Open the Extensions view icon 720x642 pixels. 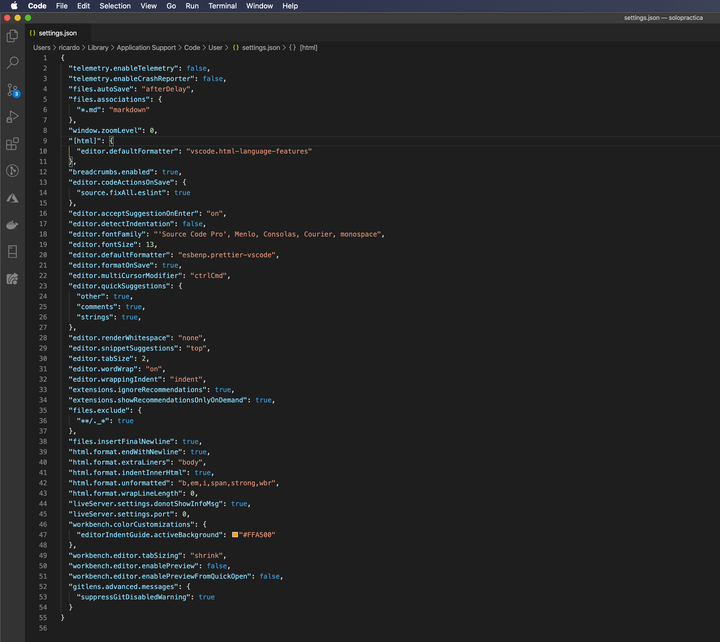click(13, 144)
